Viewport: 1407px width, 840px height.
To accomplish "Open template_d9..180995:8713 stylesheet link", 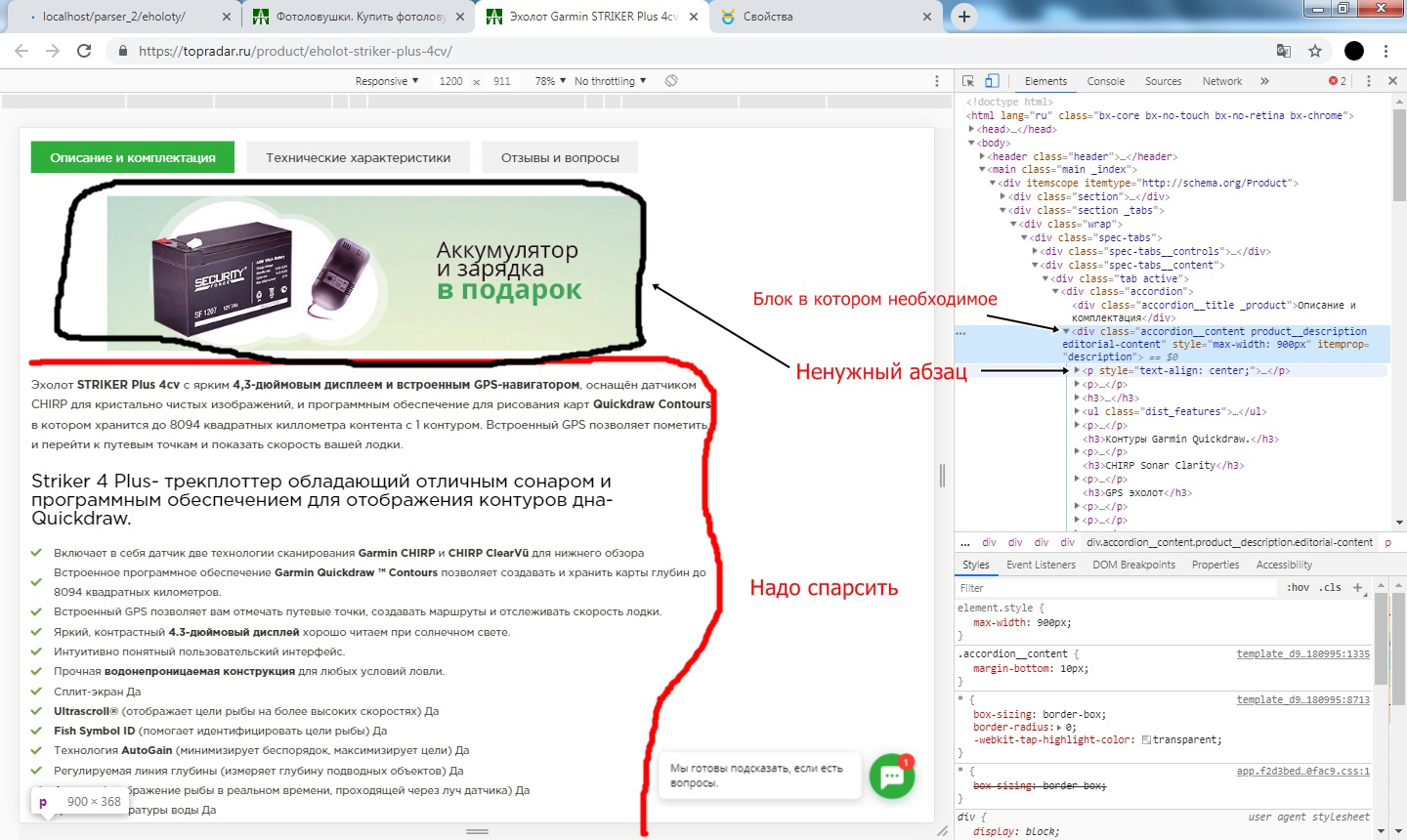I will pyautogui.click(x=1302, y=699).
